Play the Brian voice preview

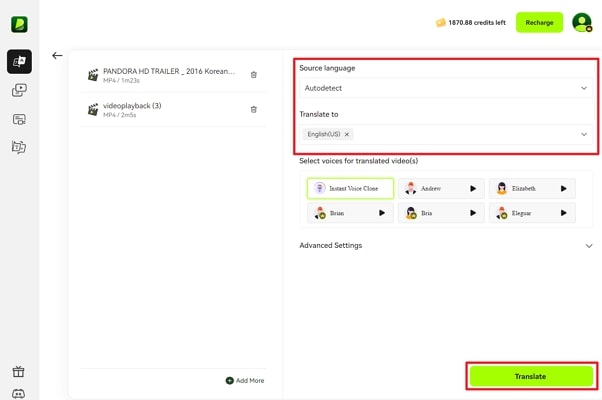pyautogui.click(x=381, y=212)
